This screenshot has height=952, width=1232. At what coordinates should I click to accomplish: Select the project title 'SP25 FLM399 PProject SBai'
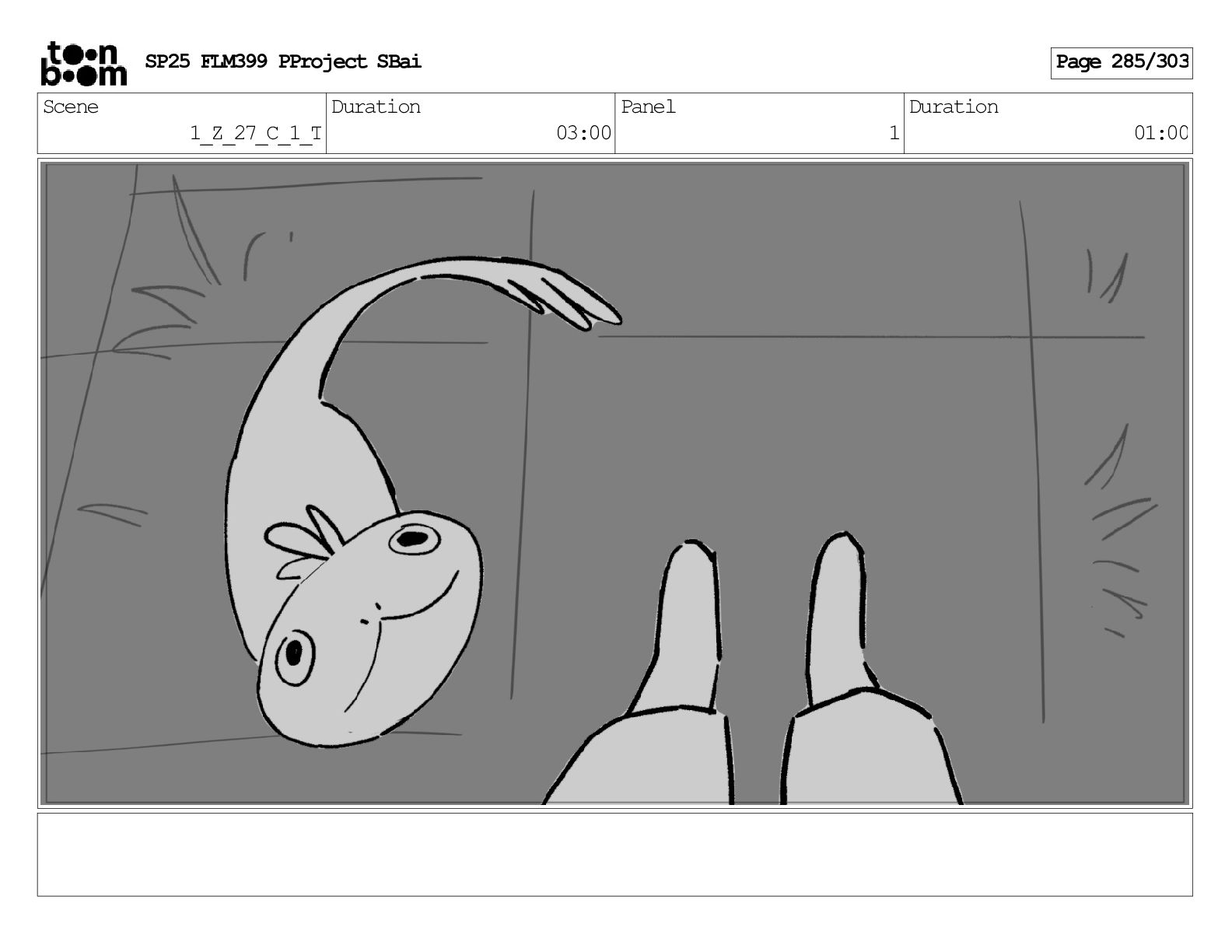point(283,62)
